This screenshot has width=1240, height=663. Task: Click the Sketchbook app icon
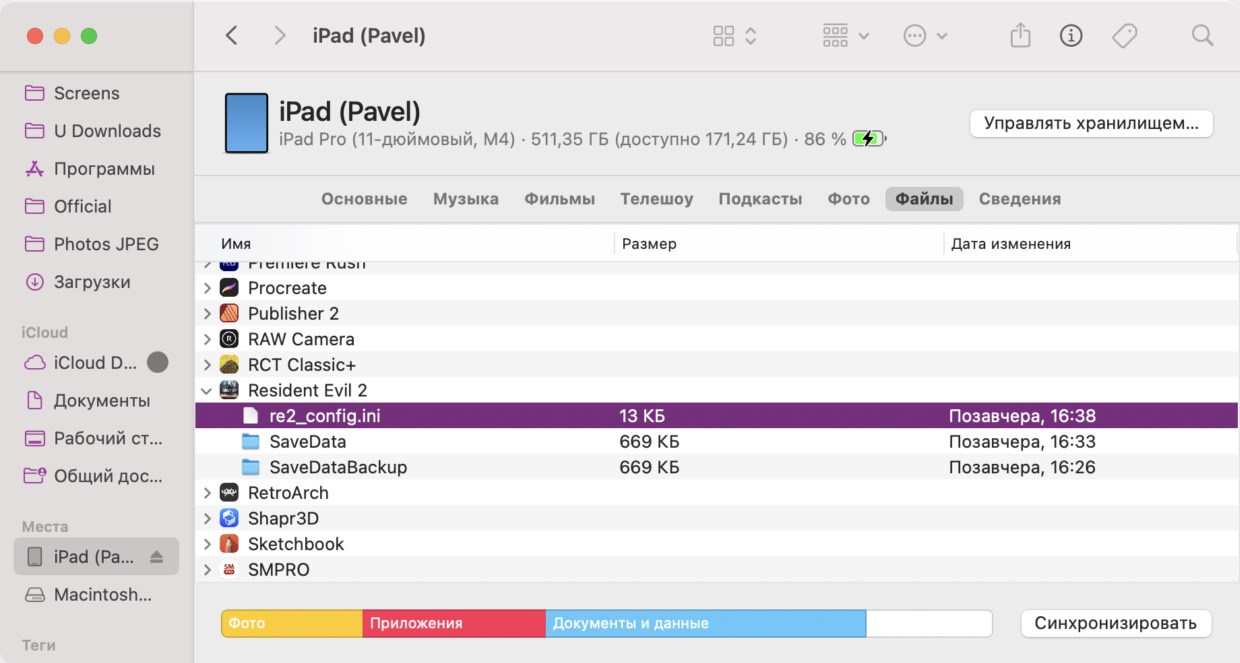[x=229, y=544]
